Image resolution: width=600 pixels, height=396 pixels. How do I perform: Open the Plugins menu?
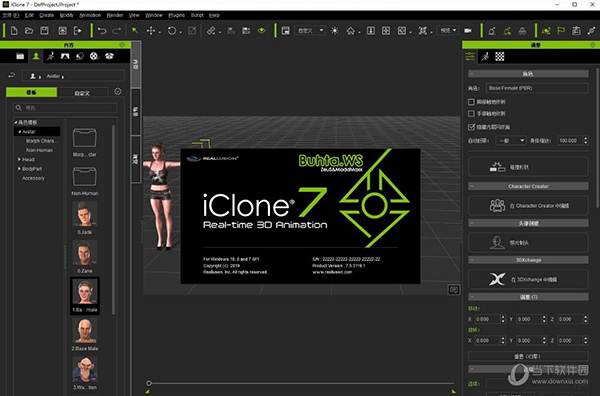[176, 15]
